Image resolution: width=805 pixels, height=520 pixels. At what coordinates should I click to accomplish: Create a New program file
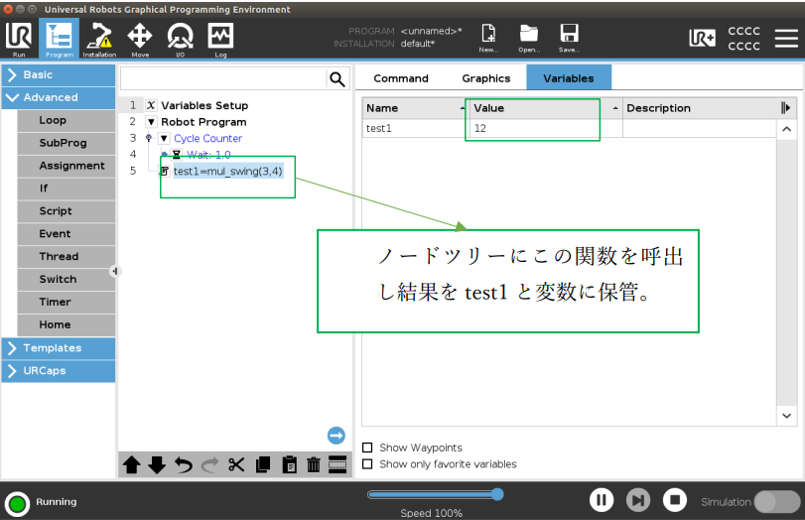coord(488,38)
